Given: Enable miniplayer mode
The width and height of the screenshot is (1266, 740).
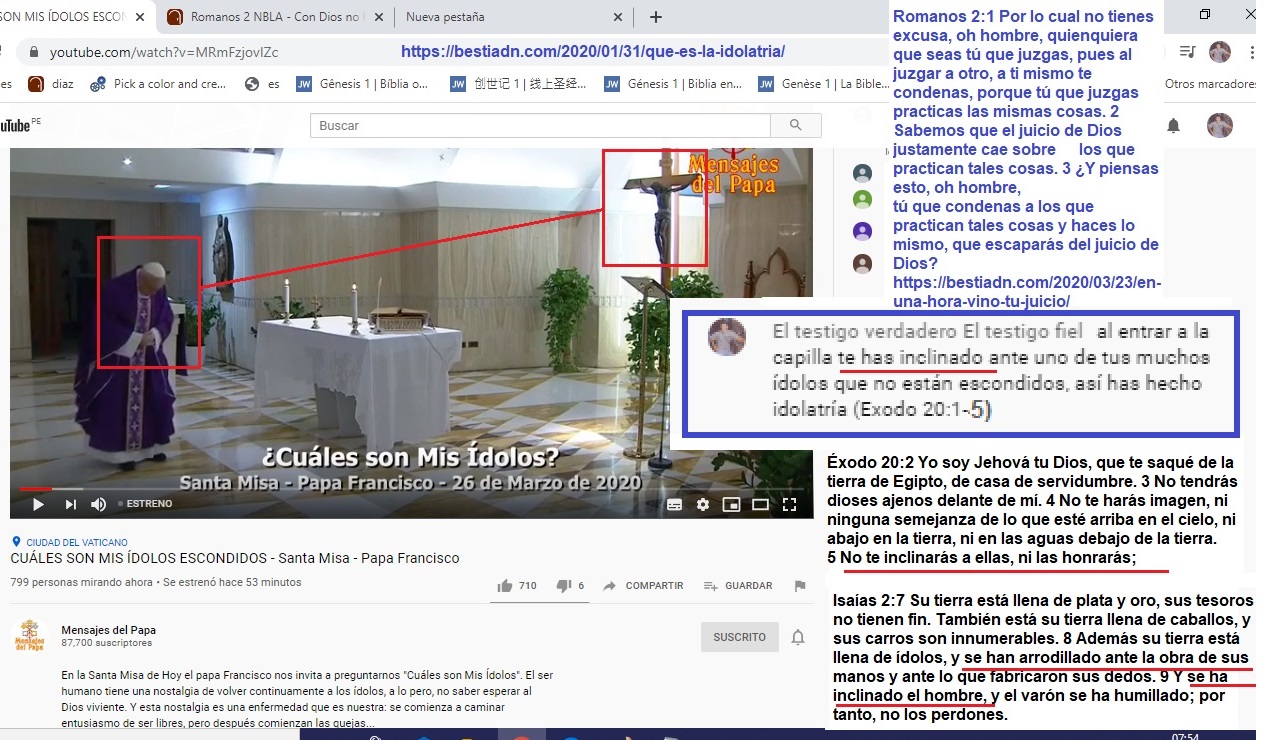Looking at the screenshot, I should (732, 504).
